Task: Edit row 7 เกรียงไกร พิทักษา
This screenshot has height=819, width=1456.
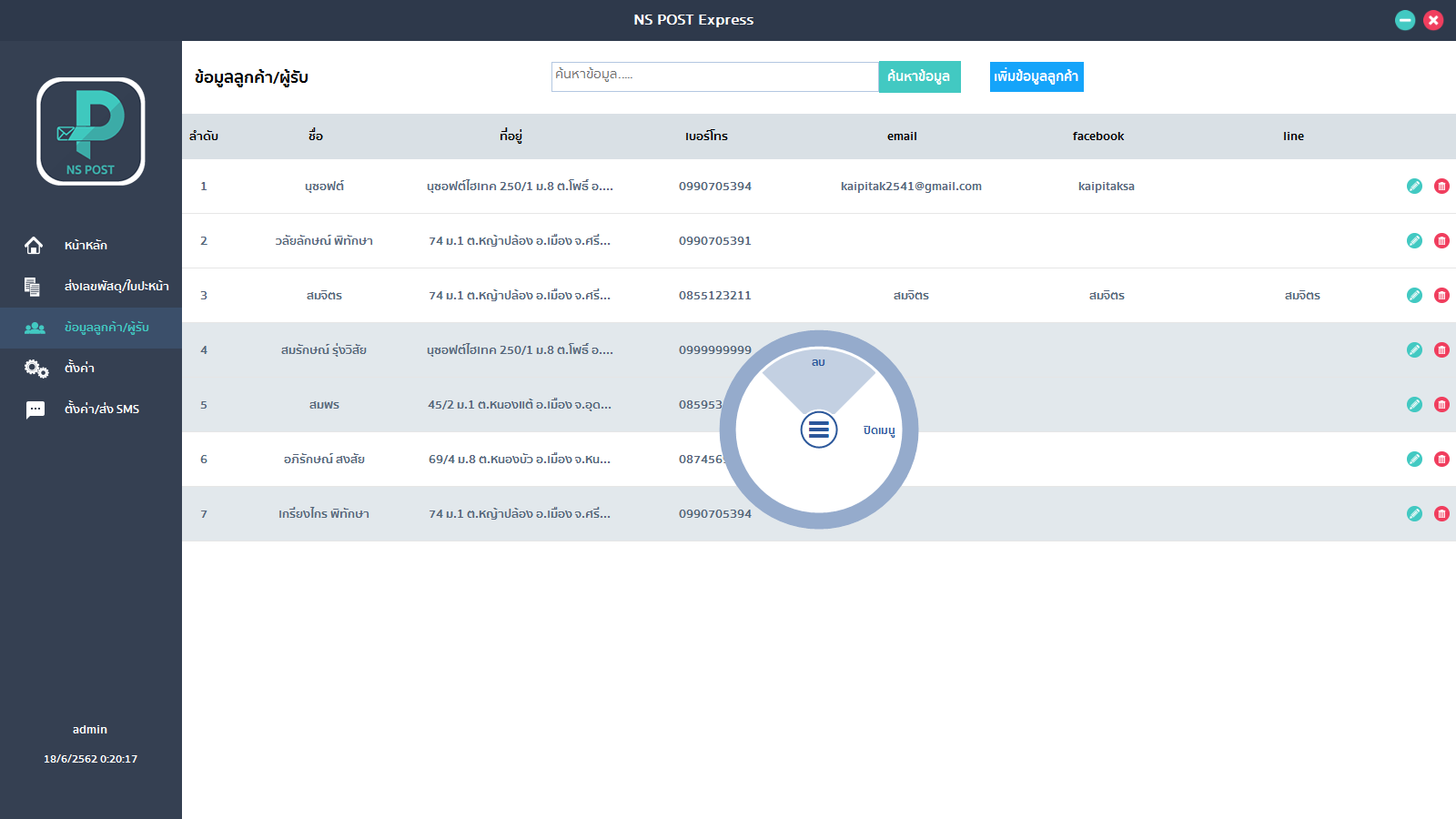Action: pyautogui.click(x=1414, y=513)
